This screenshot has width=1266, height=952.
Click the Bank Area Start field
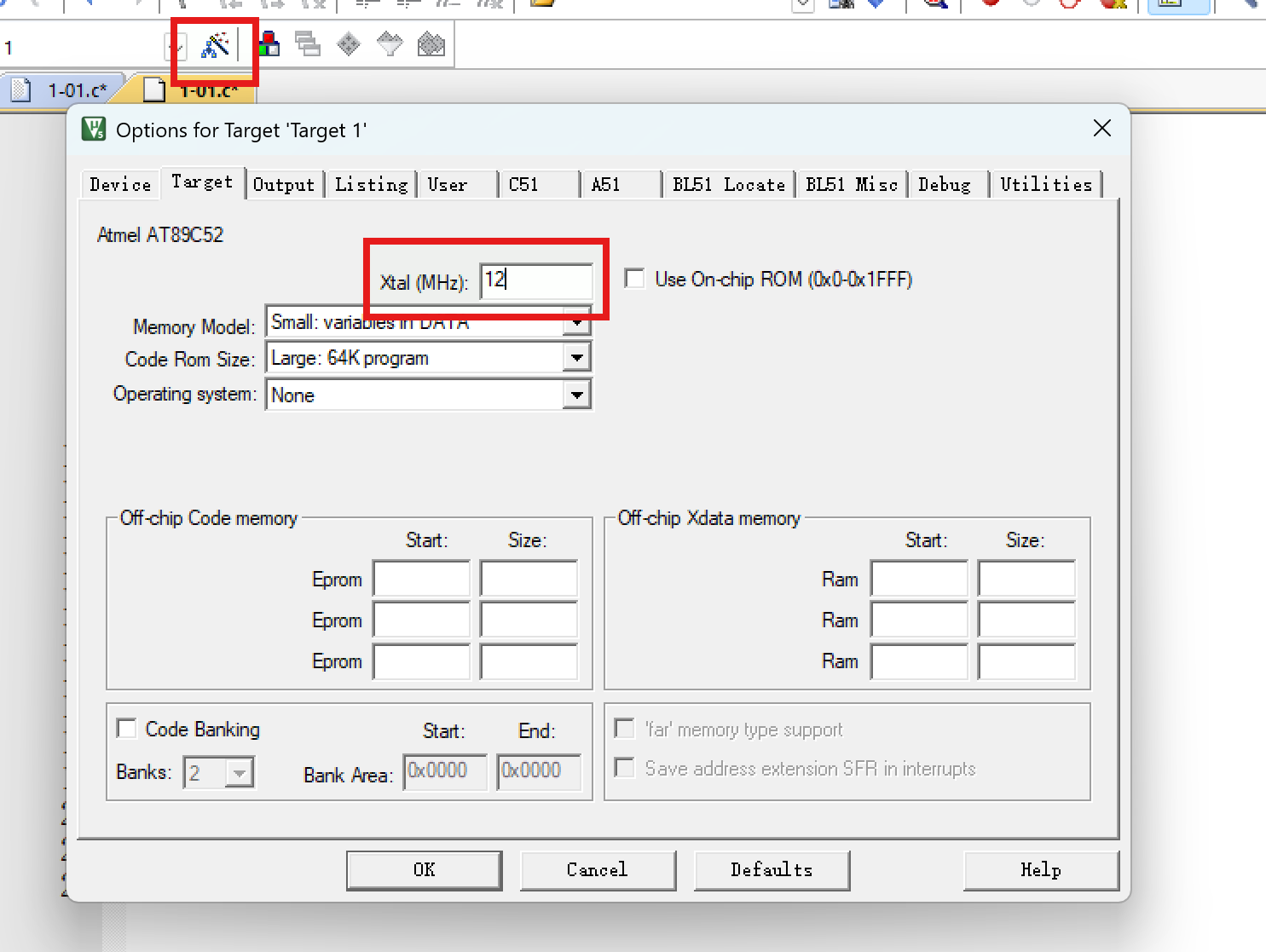(x=445, y=771)
